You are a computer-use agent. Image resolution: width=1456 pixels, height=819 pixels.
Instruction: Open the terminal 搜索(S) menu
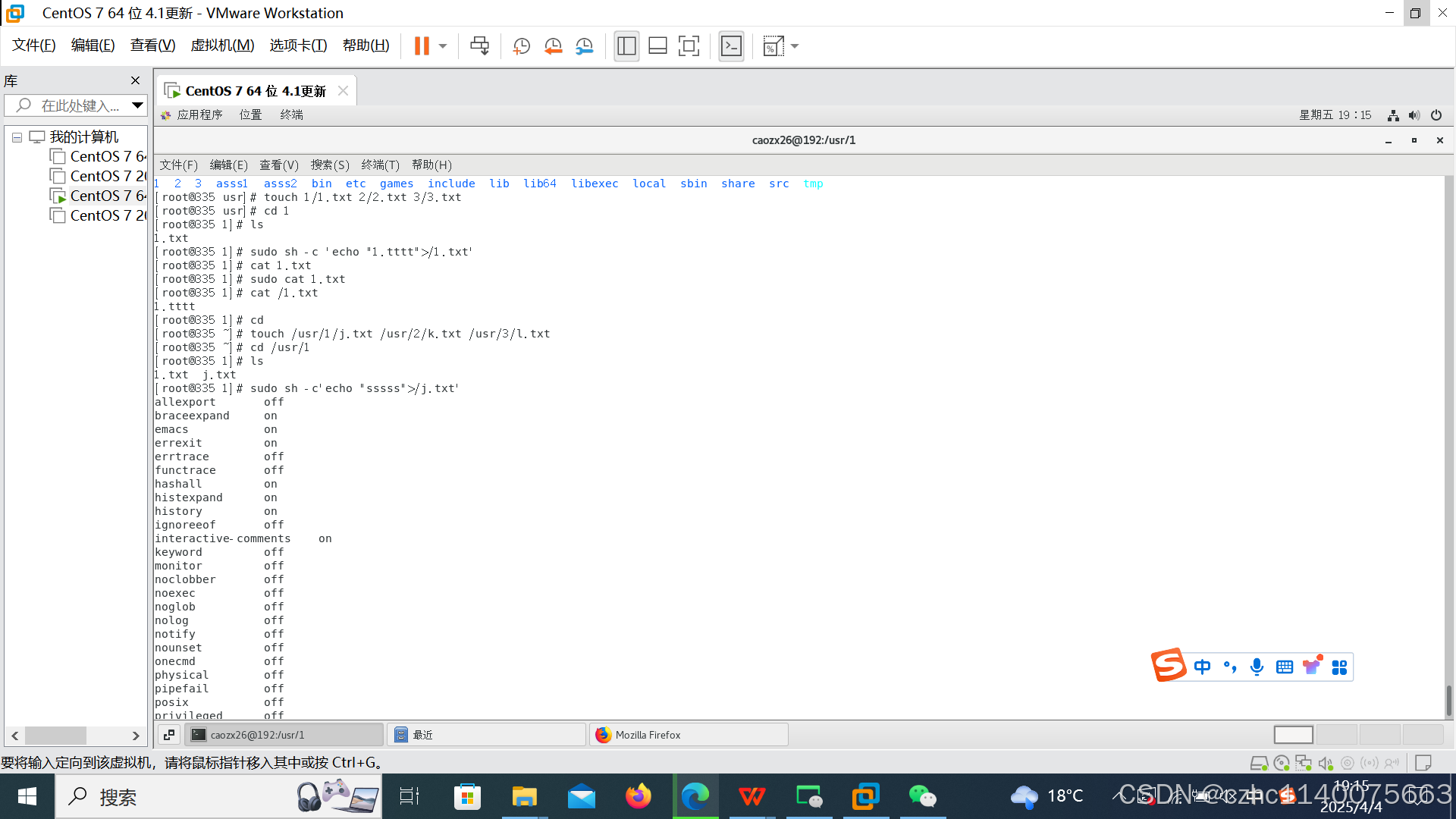coord(329,165)
